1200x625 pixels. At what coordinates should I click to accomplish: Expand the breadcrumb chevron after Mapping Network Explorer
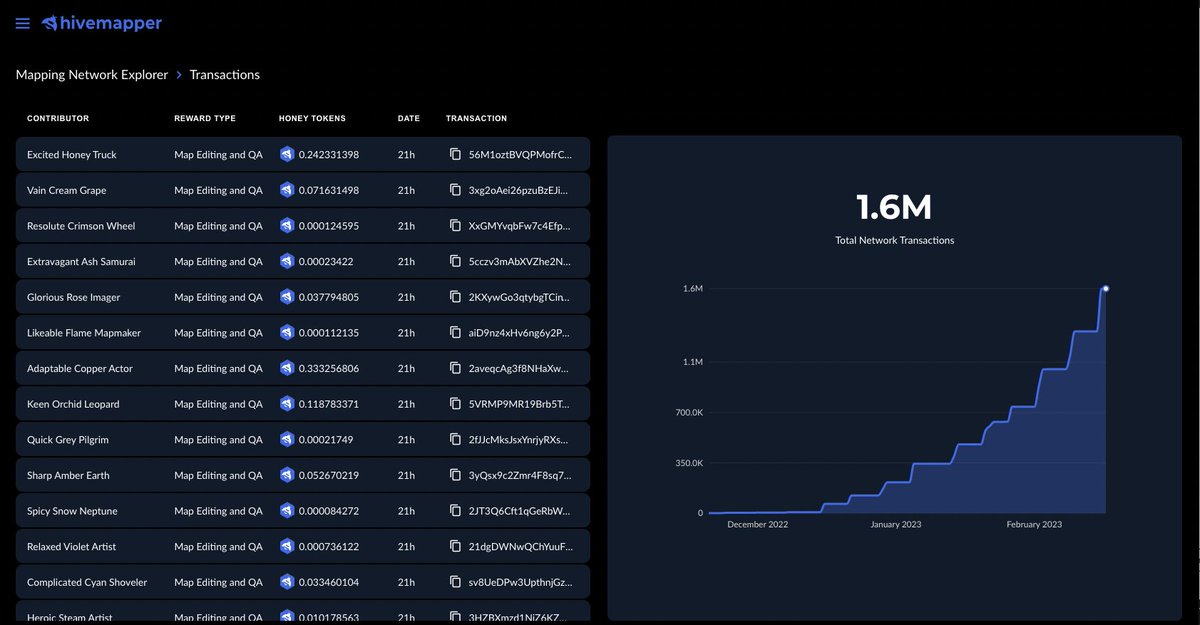tap(178, 74)
